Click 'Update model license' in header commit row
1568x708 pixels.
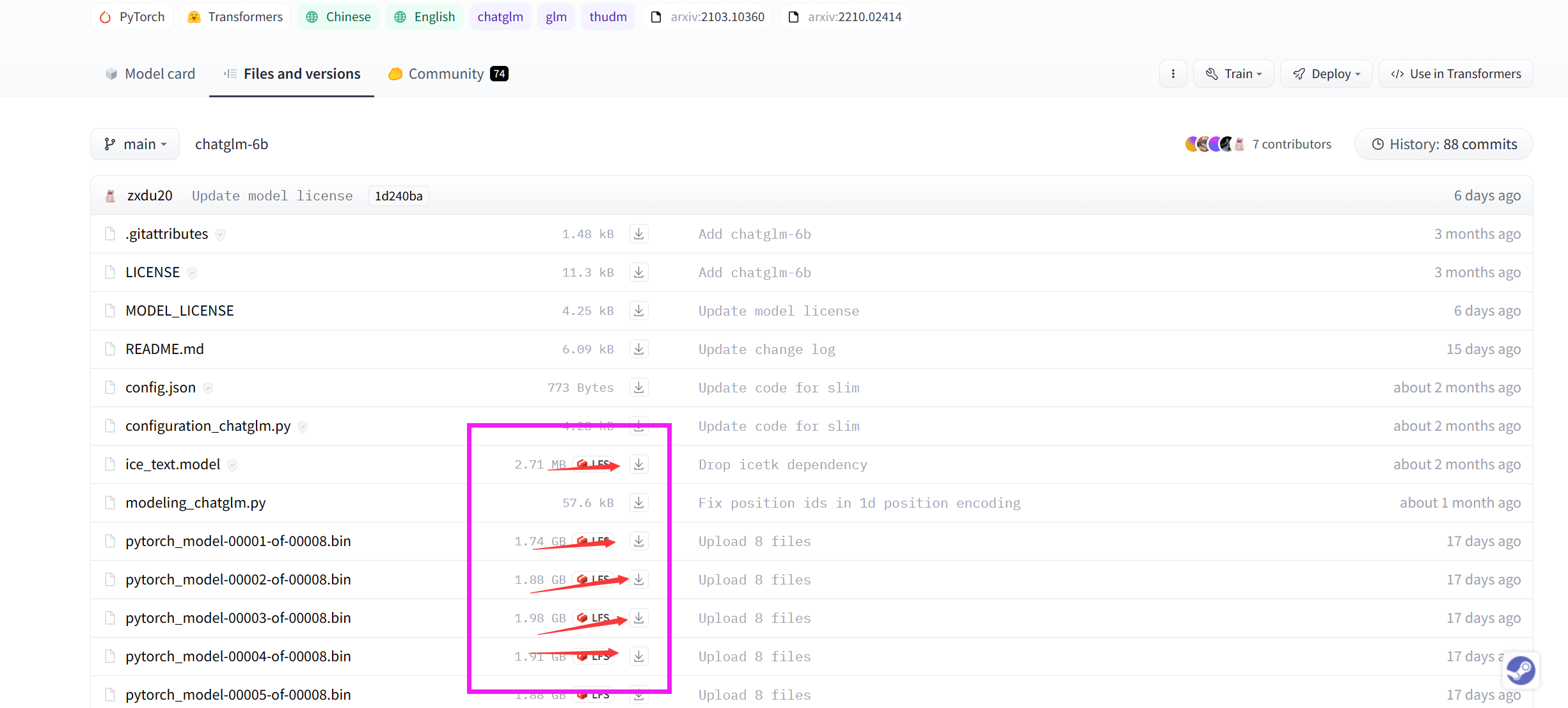[x=272, y=196]
